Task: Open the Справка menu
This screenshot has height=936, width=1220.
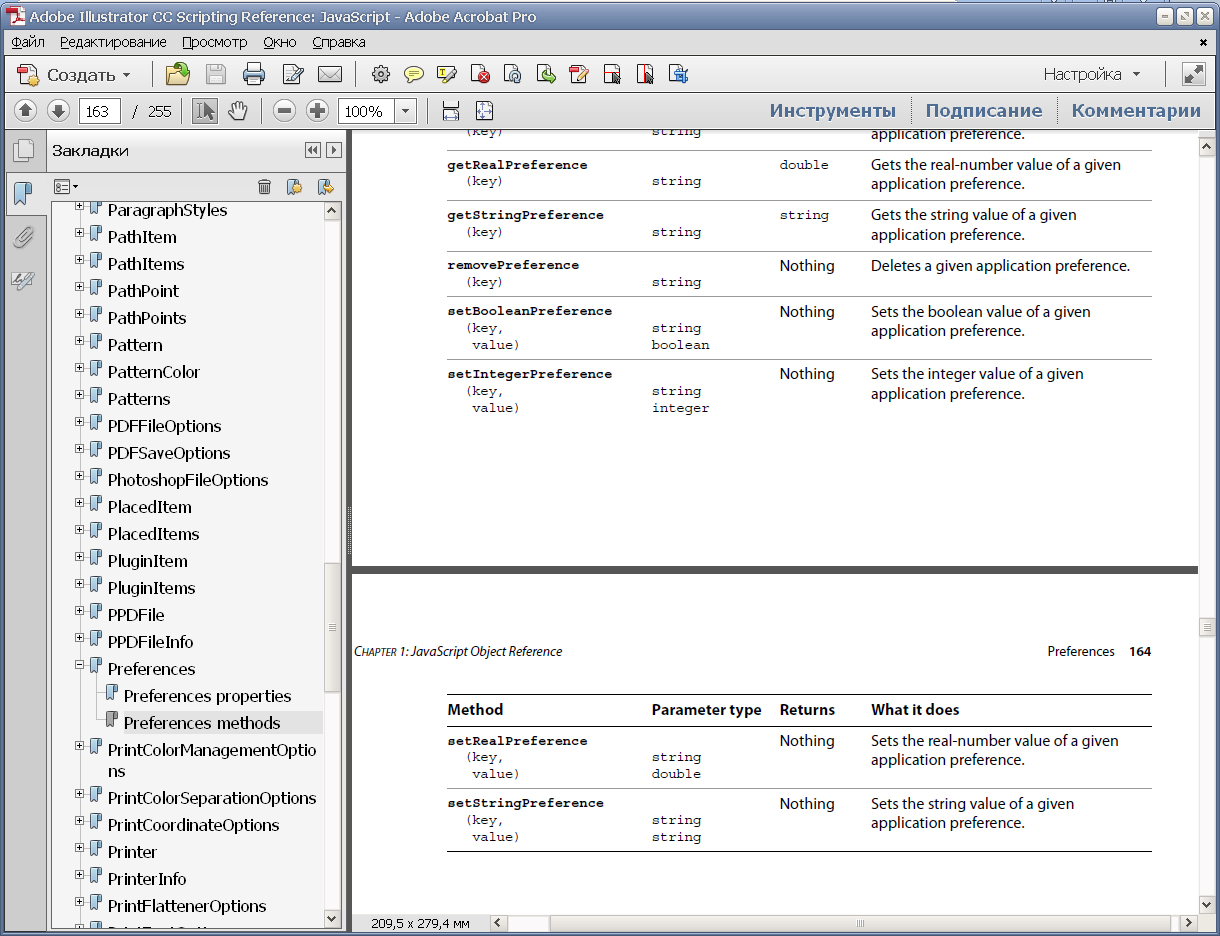Action: 339,42
